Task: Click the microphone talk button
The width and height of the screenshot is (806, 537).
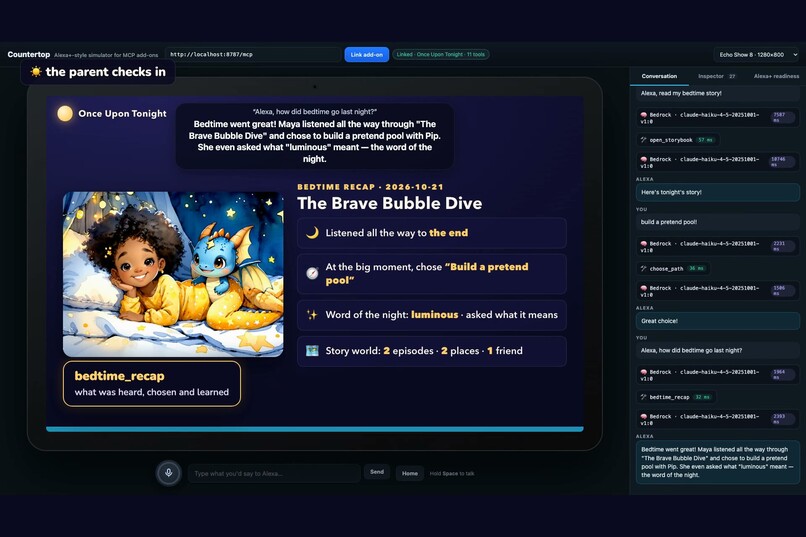Action: [169, 473]
